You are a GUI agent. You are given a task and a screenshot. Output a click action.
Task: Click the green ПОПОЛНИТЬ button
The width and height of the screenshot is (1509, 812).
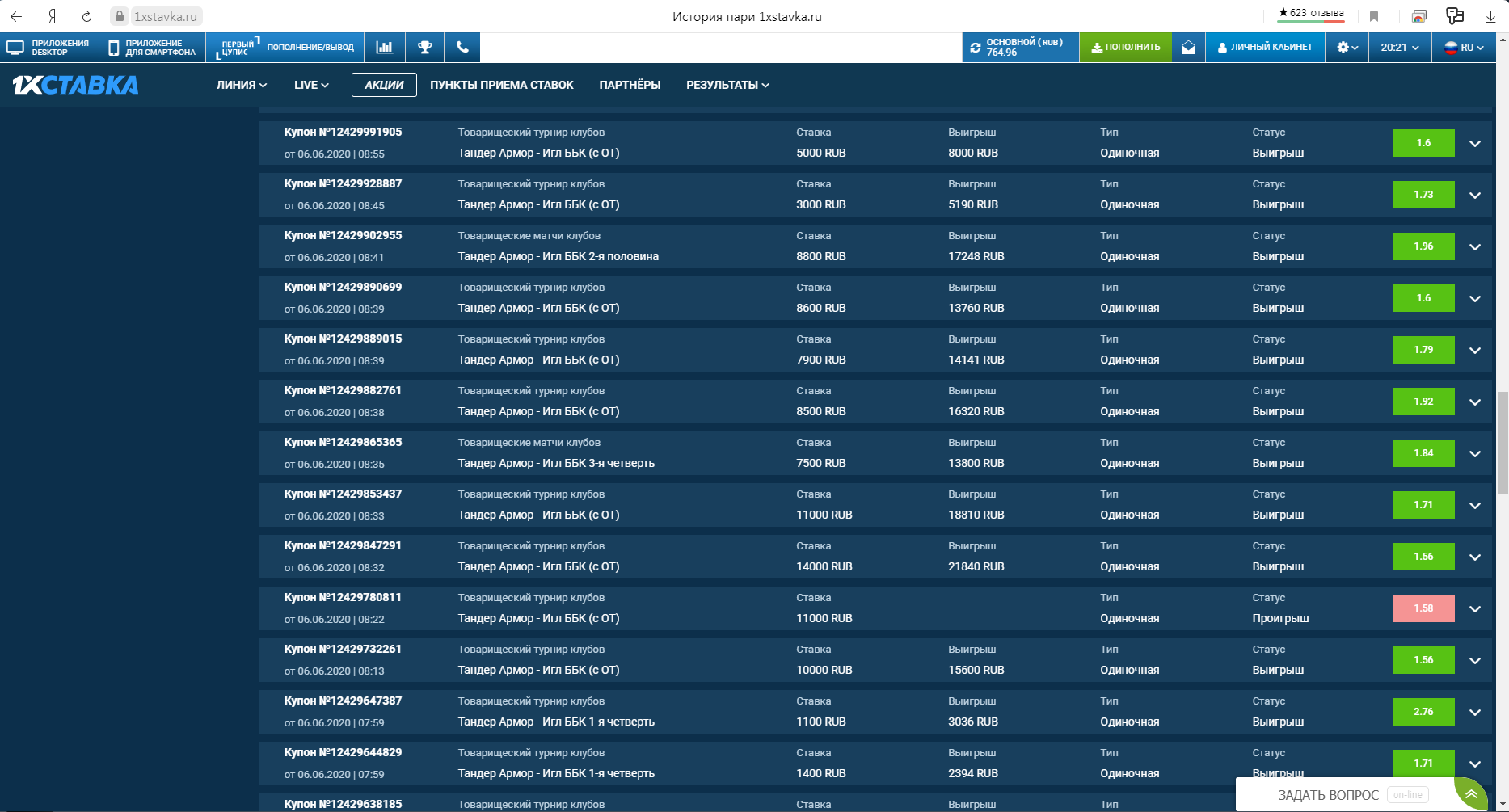tap(1125, 48)
